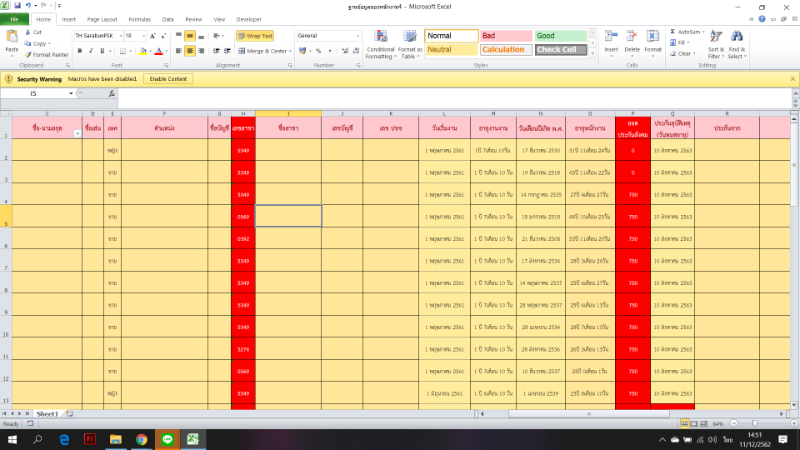Click the Save icon in quick access toolbar

[17, 6]
